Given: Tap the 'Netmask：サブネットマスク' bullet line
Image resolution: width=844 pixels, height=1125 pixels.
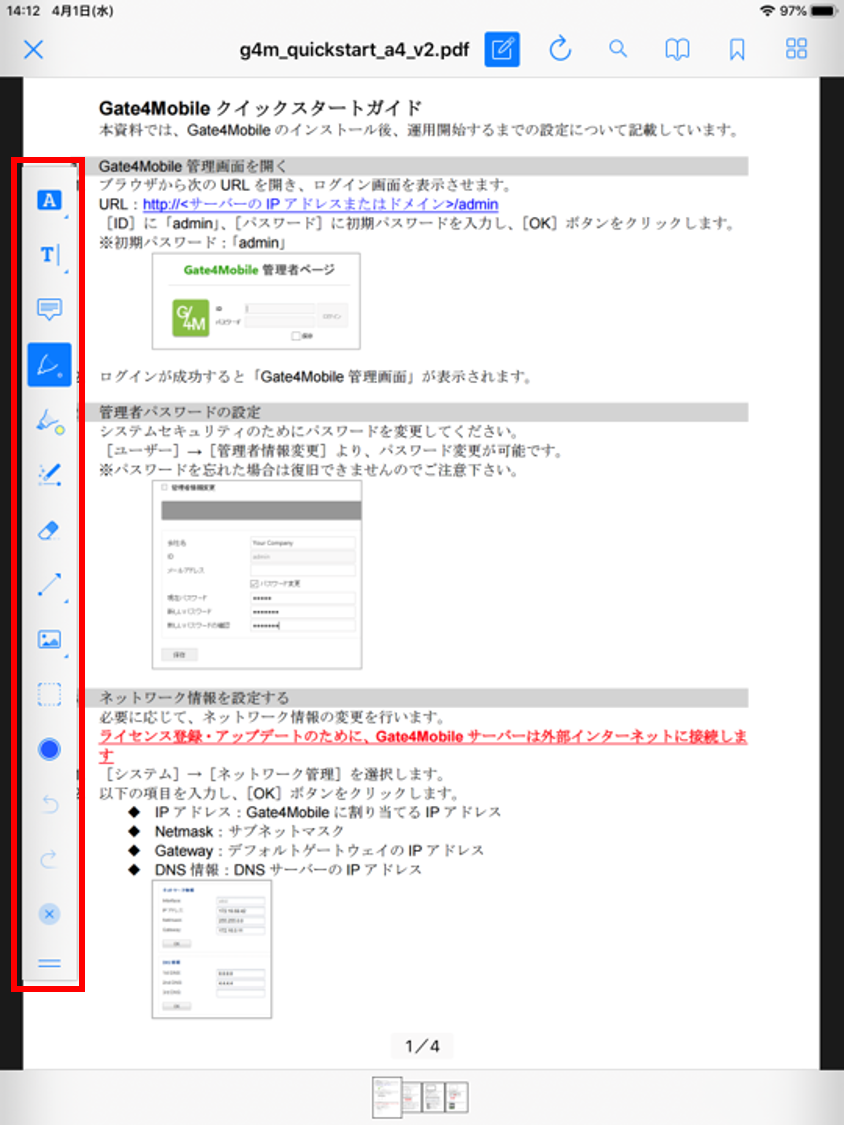Looking at the screenshot, I should tap(249, 832).
